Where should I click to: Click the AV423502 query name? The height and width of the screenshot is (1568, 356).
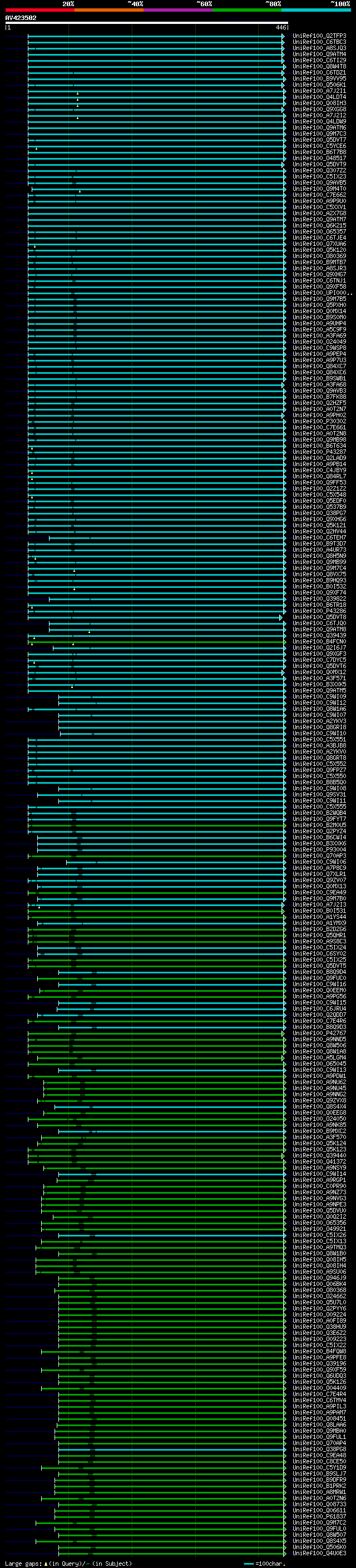(x=21, y=18)
